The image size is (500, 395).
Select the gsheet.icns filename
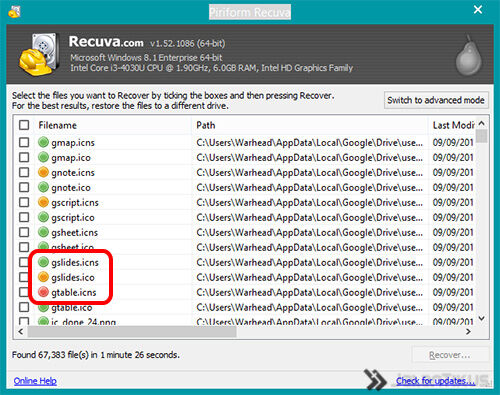pyautogui.click(x=74, y=233)
